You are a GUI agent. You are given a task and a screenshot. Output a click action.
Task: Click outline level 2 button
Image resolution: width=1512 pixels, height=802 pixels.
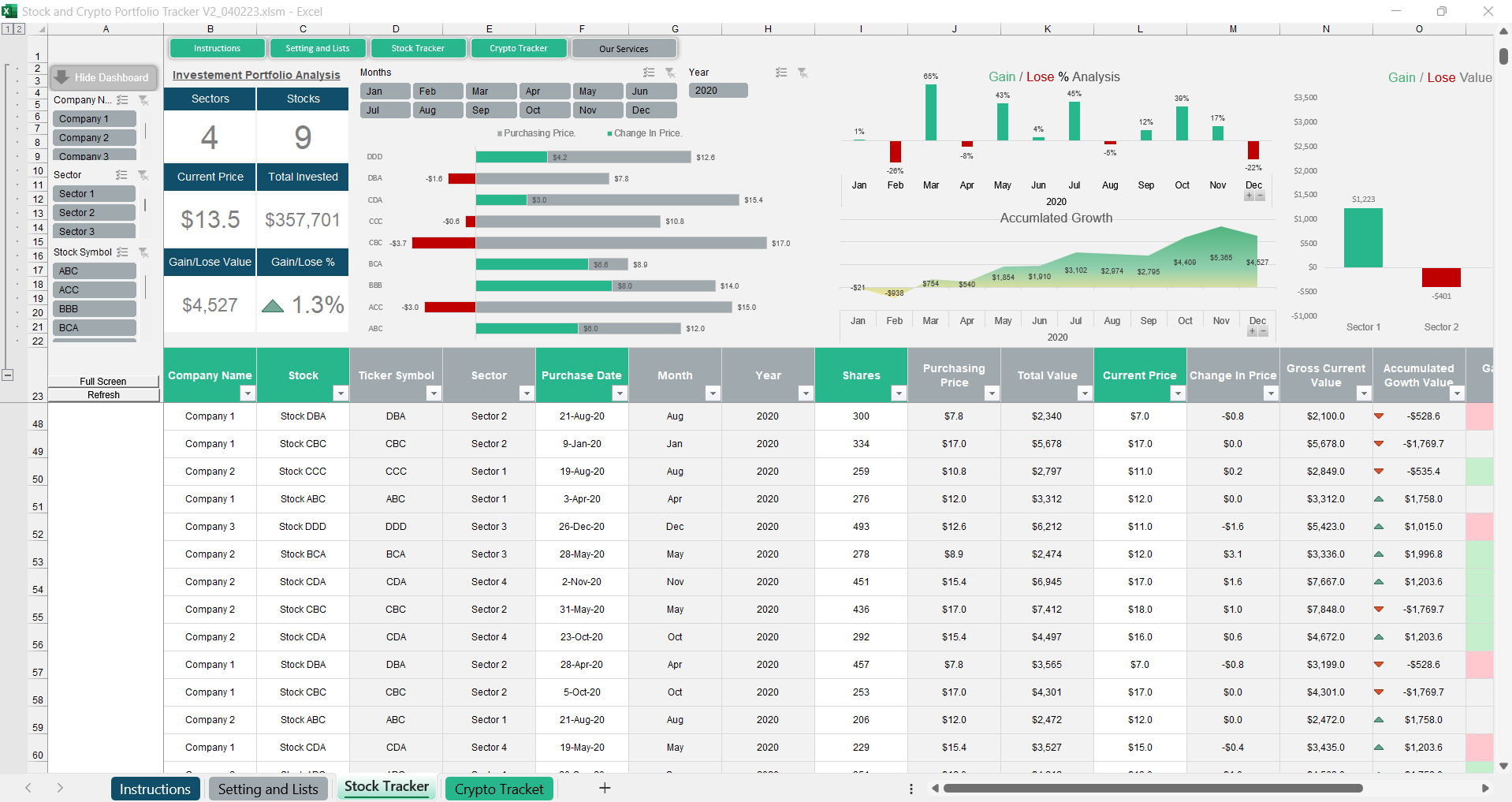(x=20, y=29)
